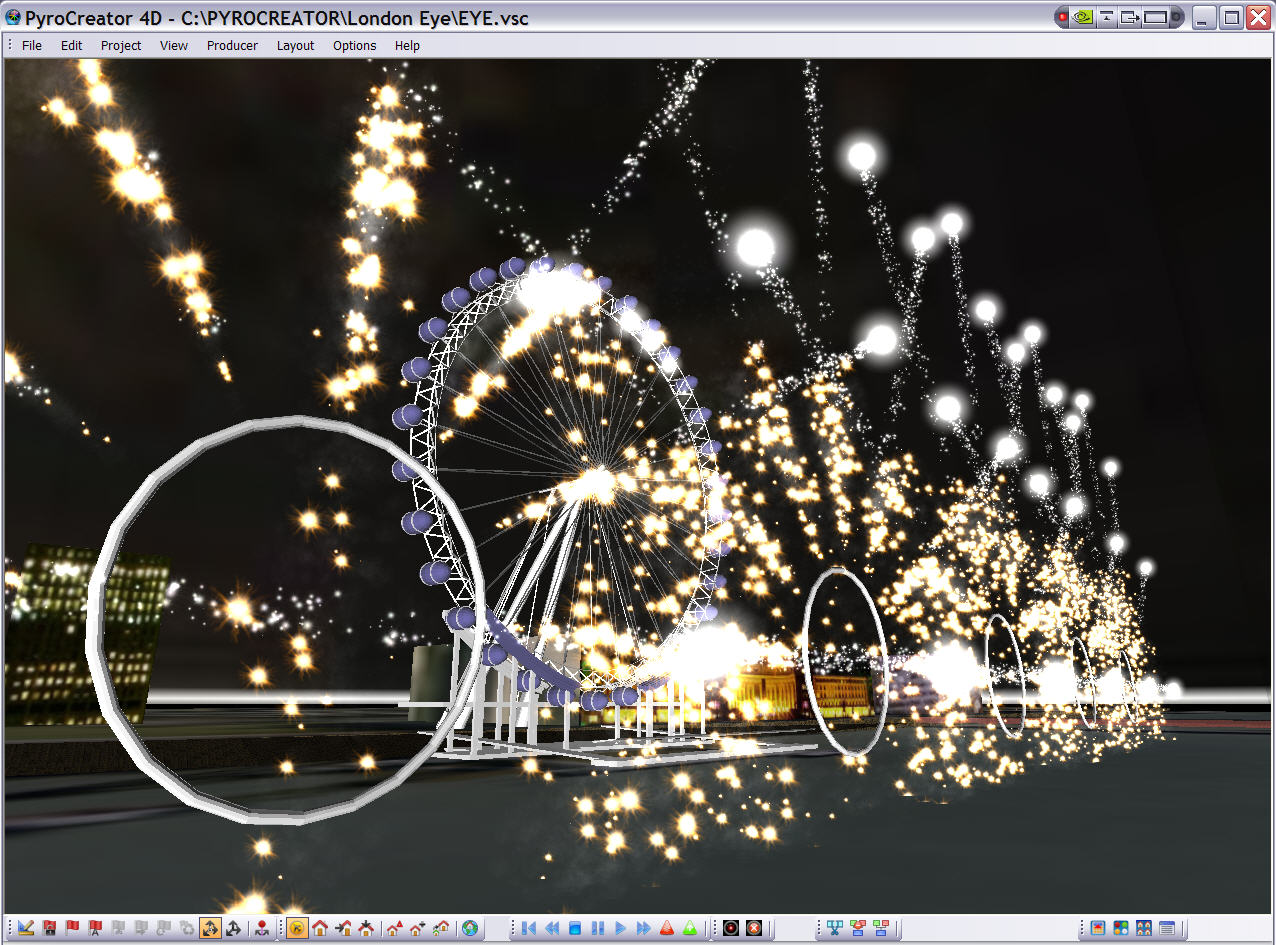This screenshot has width=1276, height=945.
Task: Click the fast-forward playback button
Action: point(643,928)
